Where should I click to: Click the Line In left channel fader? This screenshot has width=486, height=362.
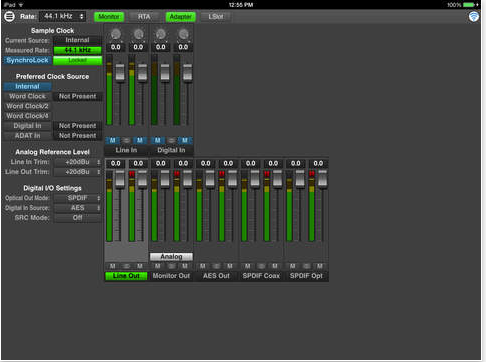coord(120,72)
